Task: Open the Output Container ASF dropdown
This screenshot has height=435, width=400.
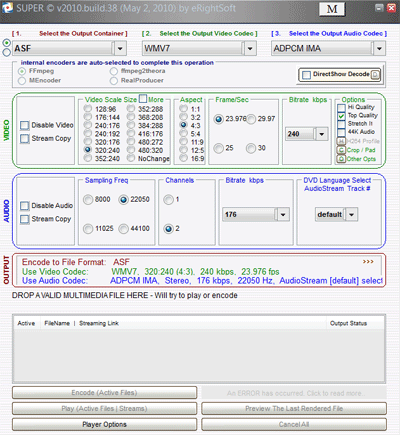Action: (x=120, y=49)
